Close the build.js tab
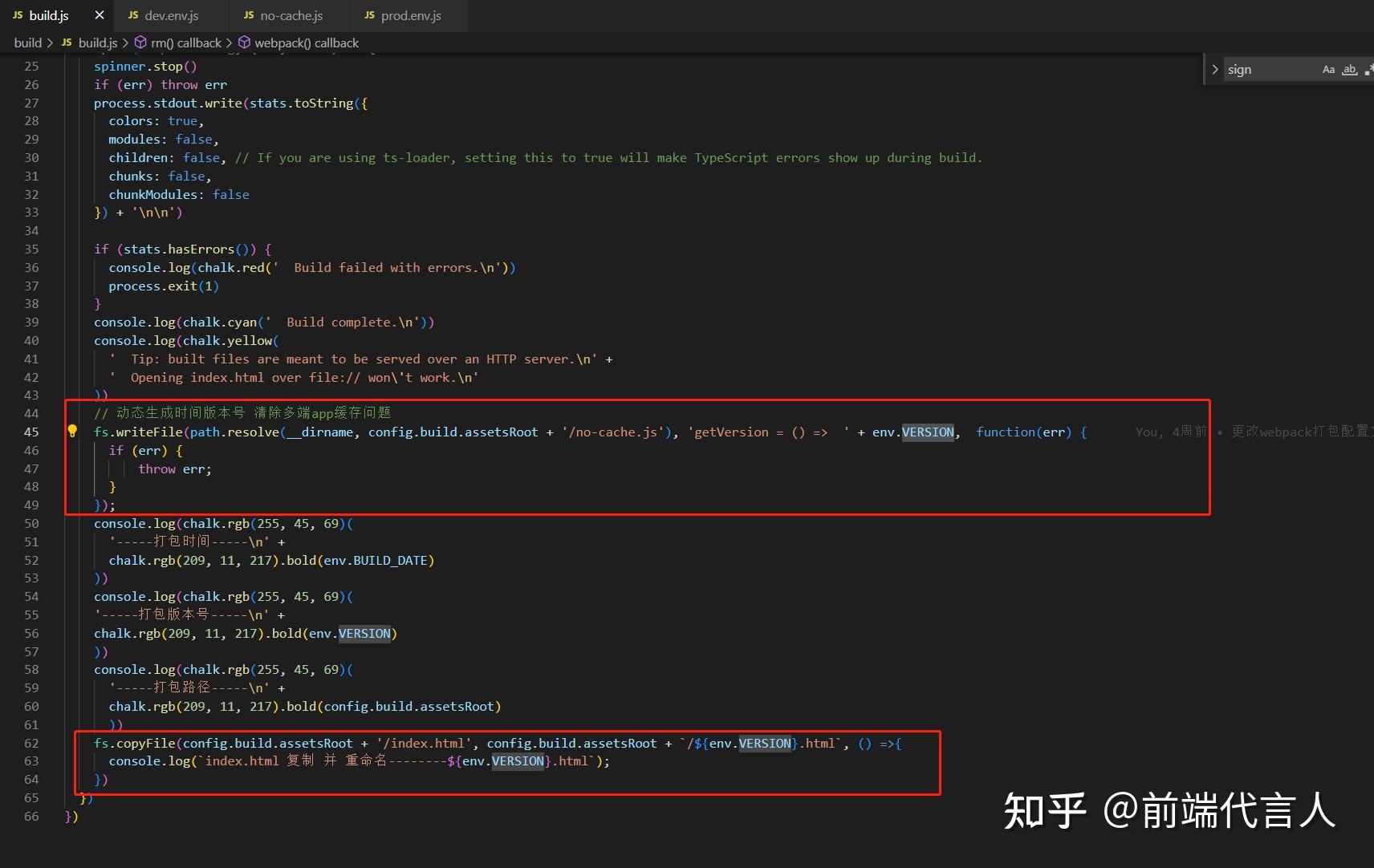 point(100,15)
